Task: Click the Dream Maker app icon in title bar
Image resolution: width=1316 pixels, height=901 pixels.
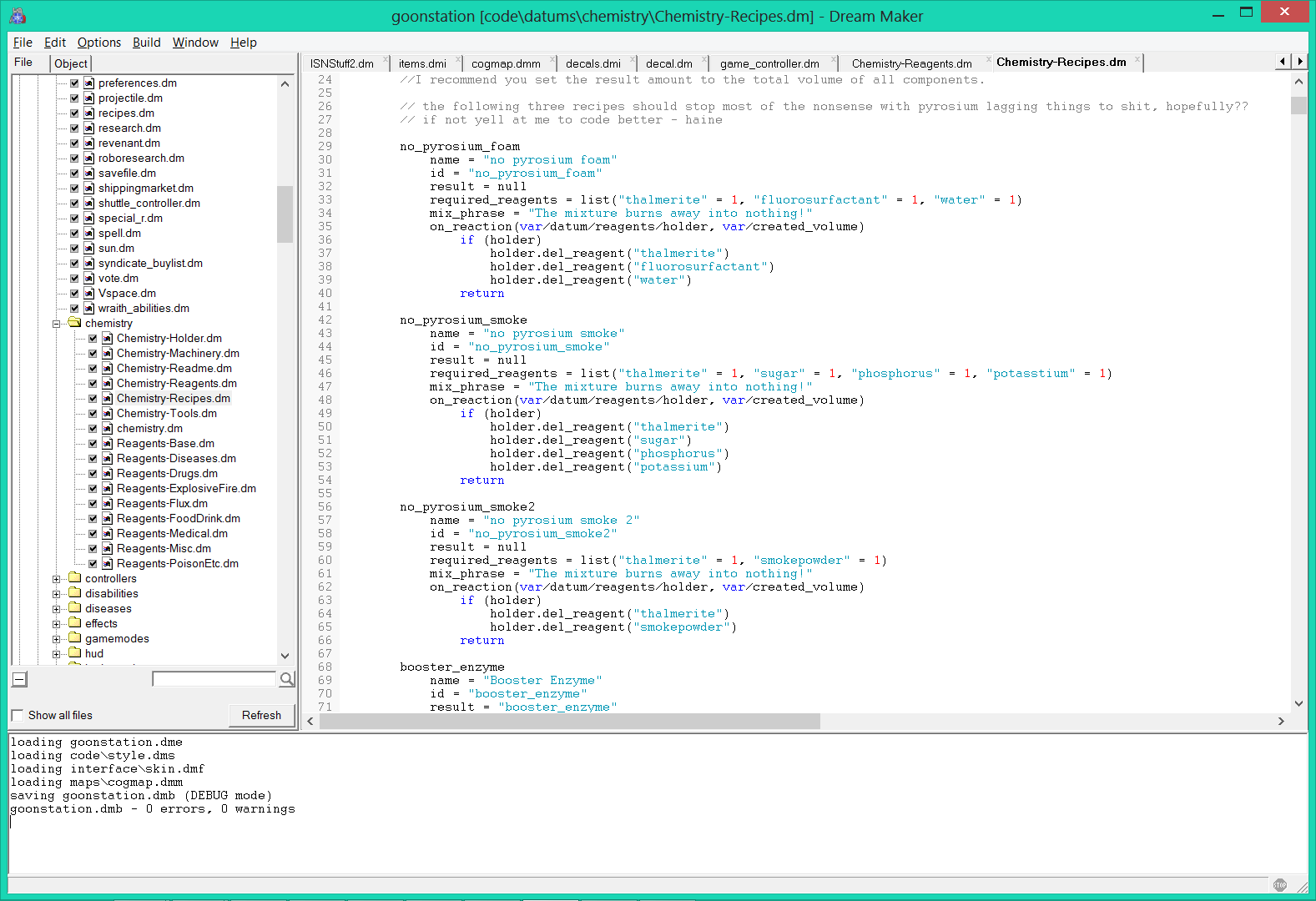Action: (18, 15)
